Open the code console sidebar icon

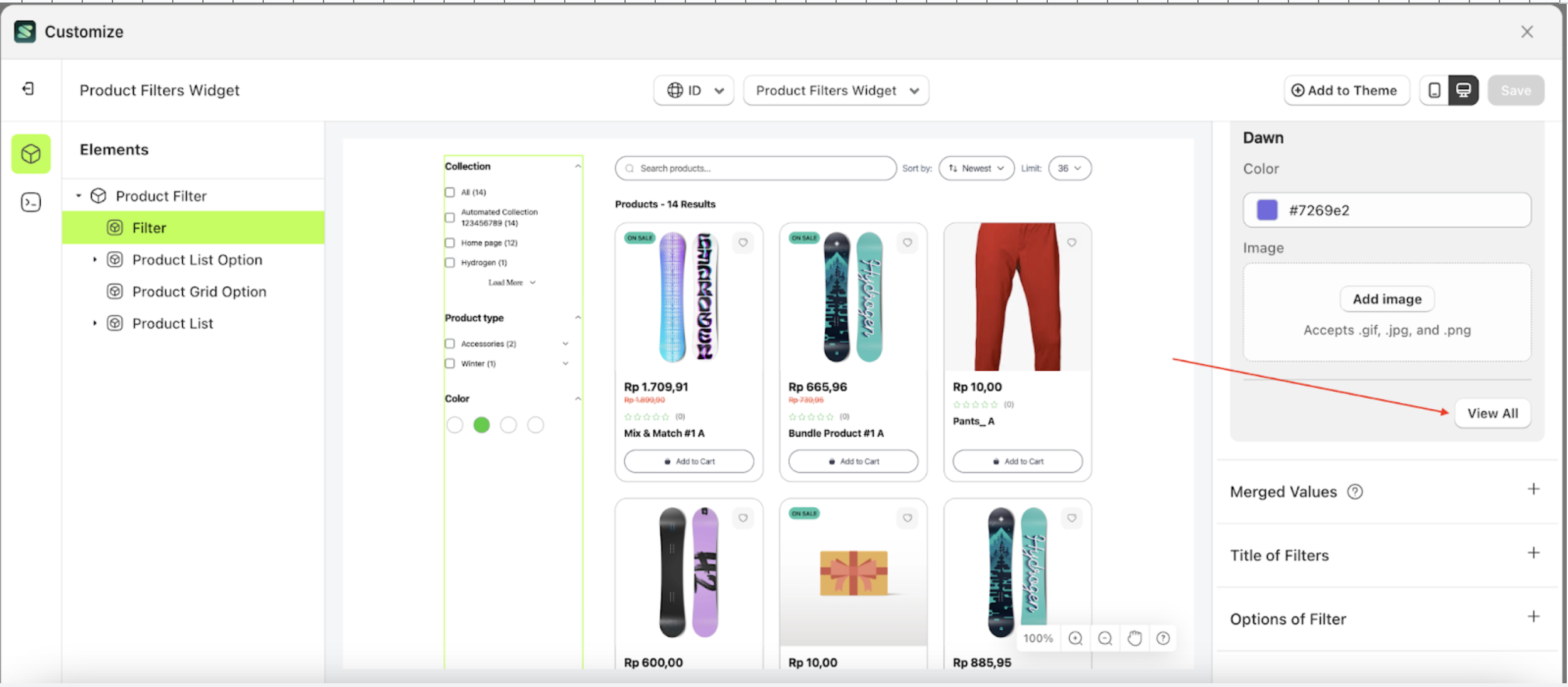31,202
